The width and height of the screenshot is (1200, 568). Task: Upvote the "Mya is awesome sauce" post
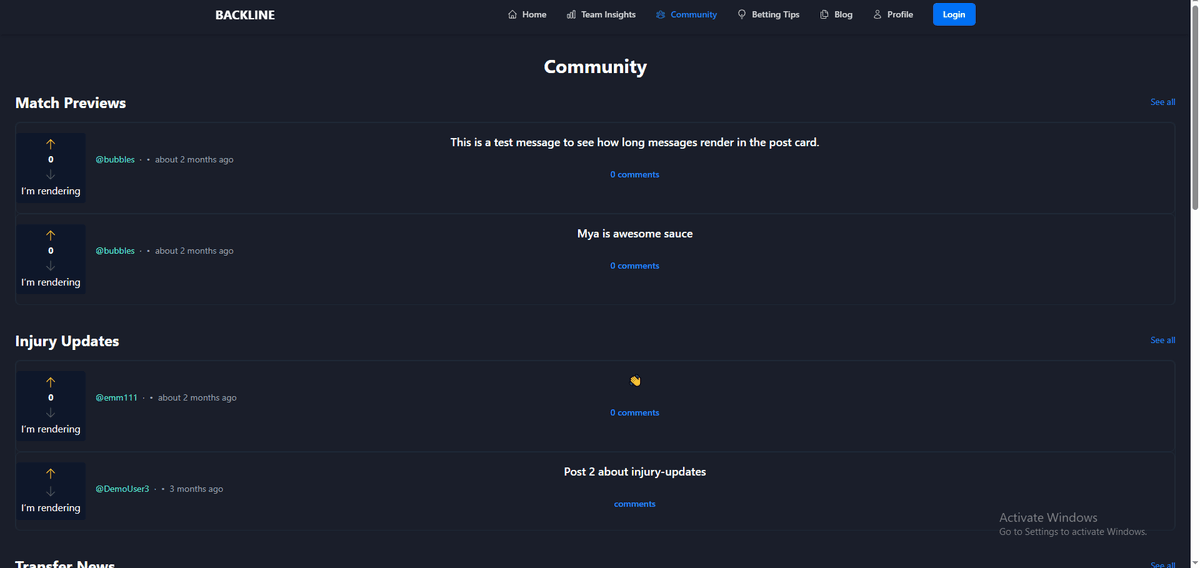pos(51,235)
